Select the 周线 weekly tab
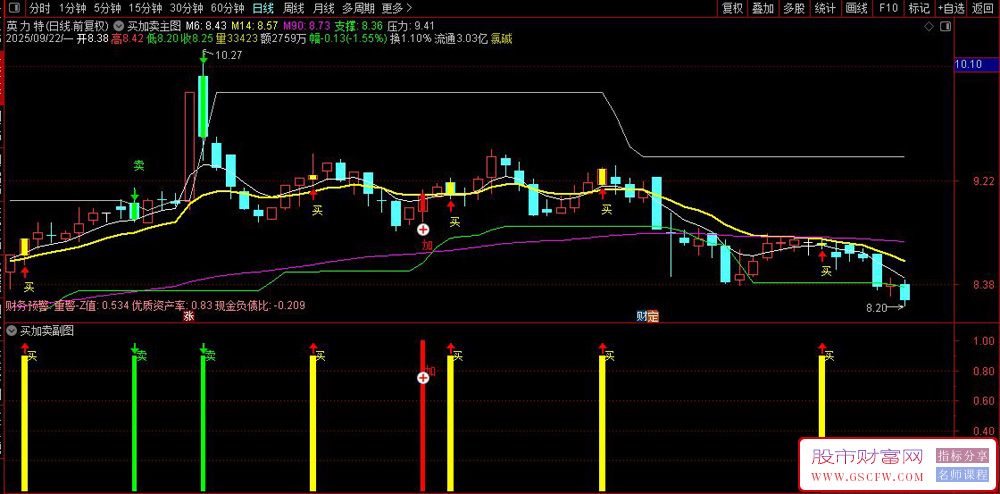This screenshot has height=494, width=1000. pos(293,8)
